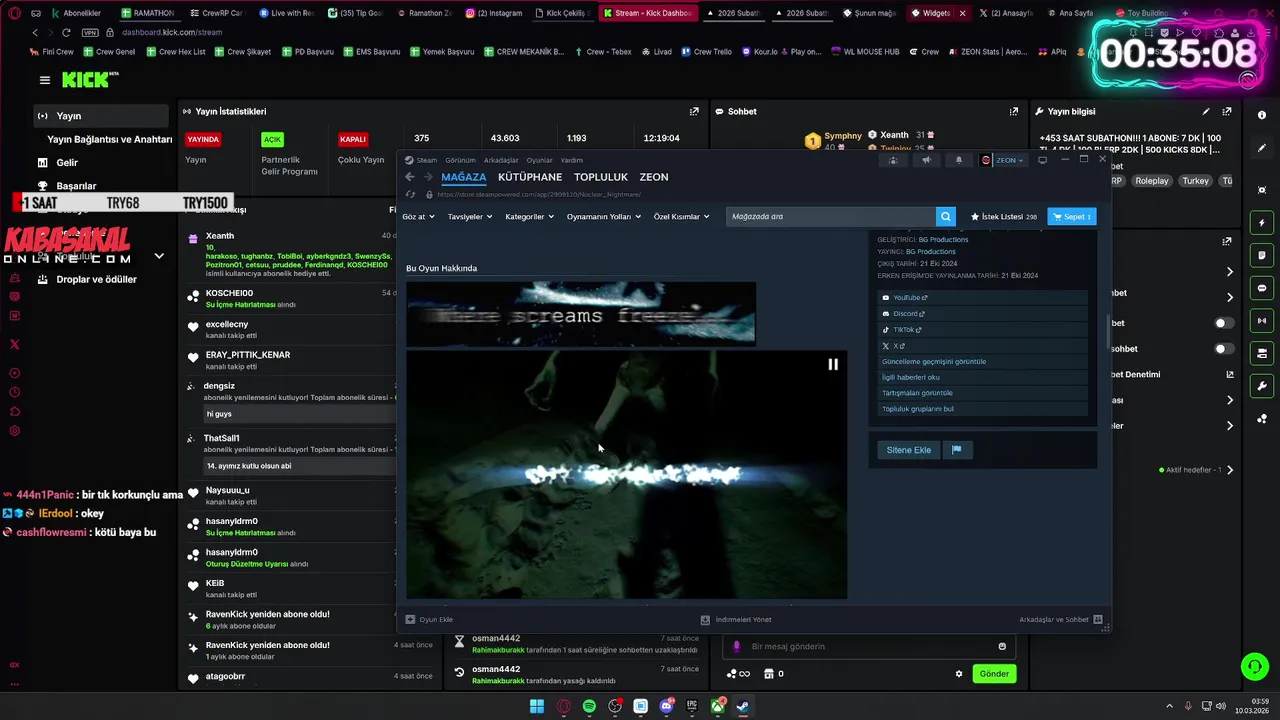
Task: Open the ZEON profile tab
Action: tap(654, 177)
